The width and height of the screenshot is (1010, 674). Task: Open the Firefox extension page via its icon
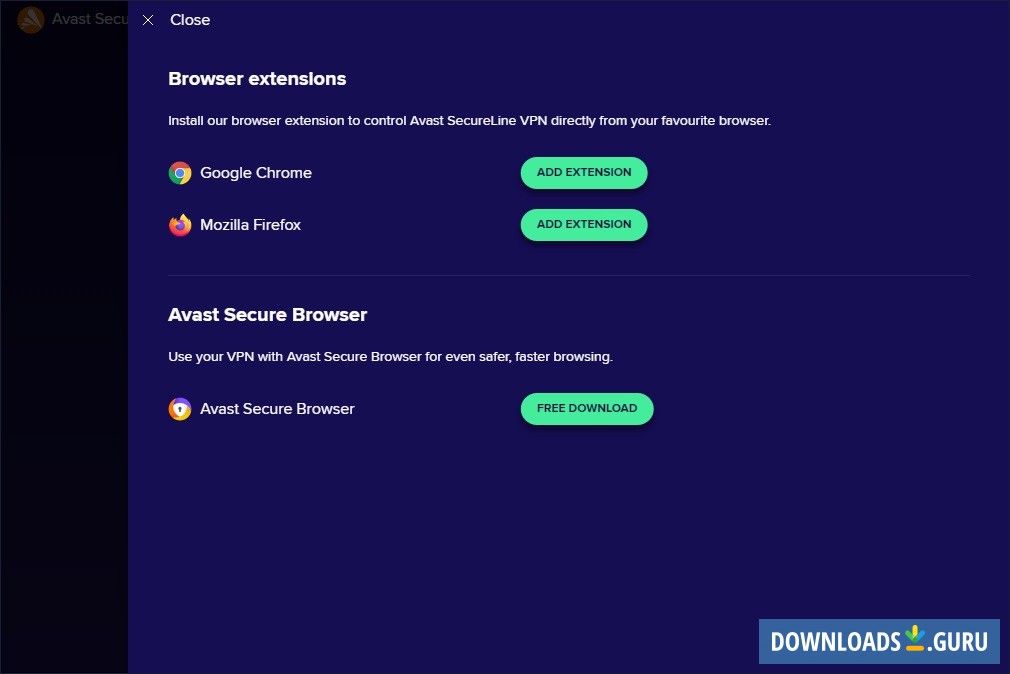pos(180,224)
